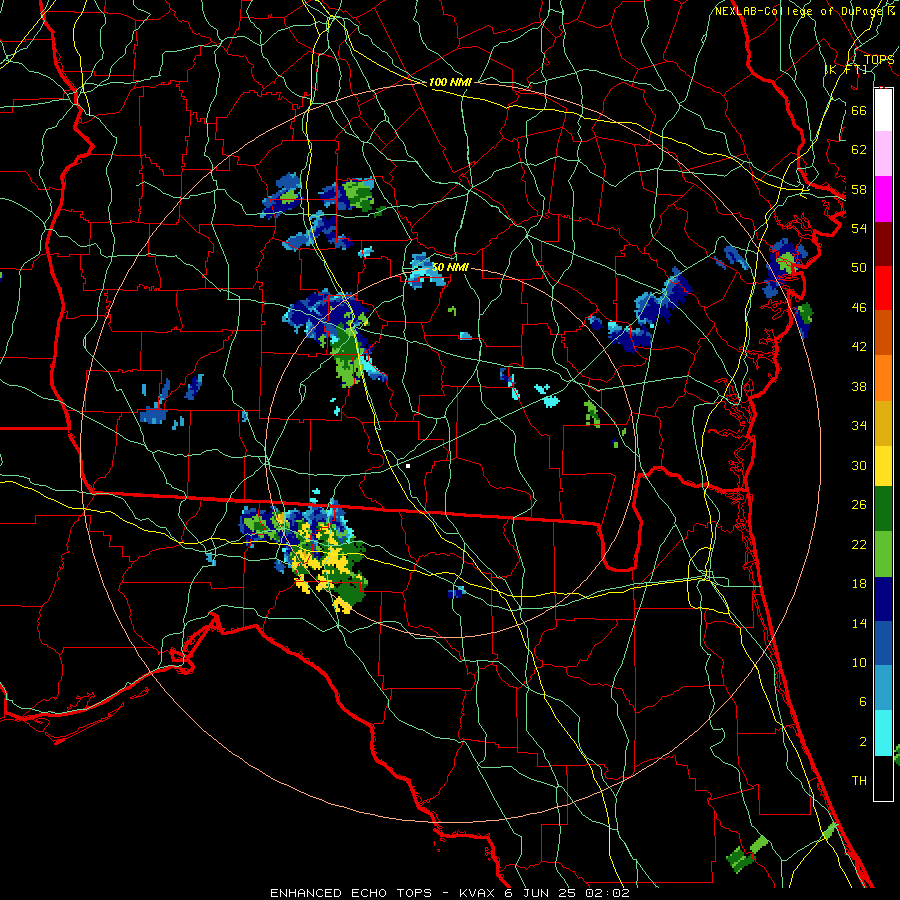Image resolution: width=900 pixels, height=900 pixels.
Task: Pick the cyan legend swatch
Action: click(x=883, y=733)
